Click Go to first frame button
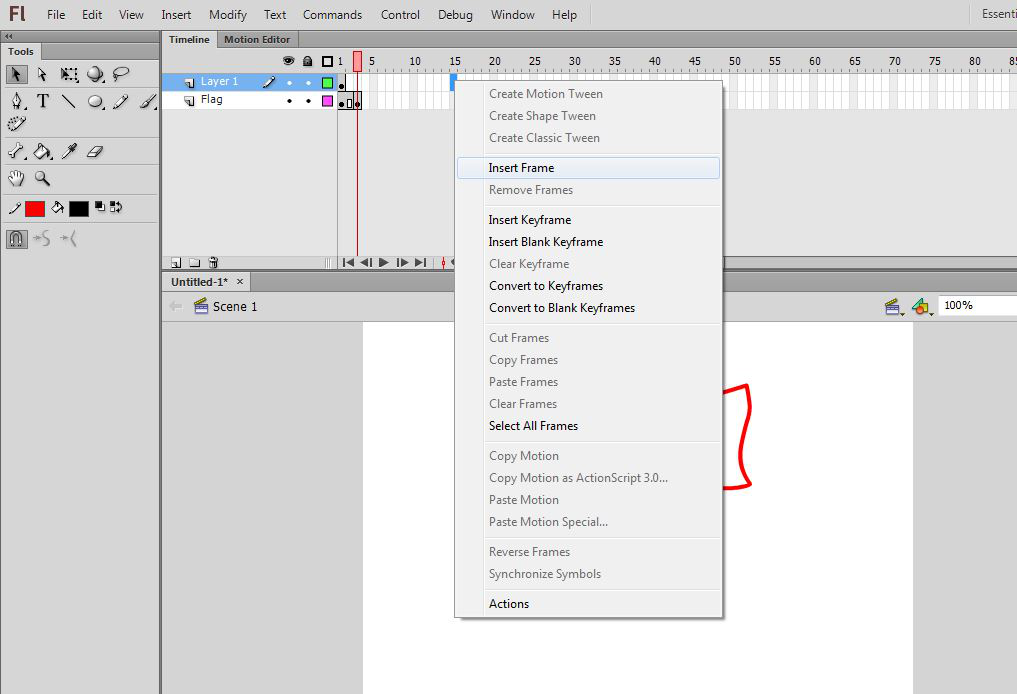The width and height of the screenshot is (1017, 694). click(x=348, y=263)
